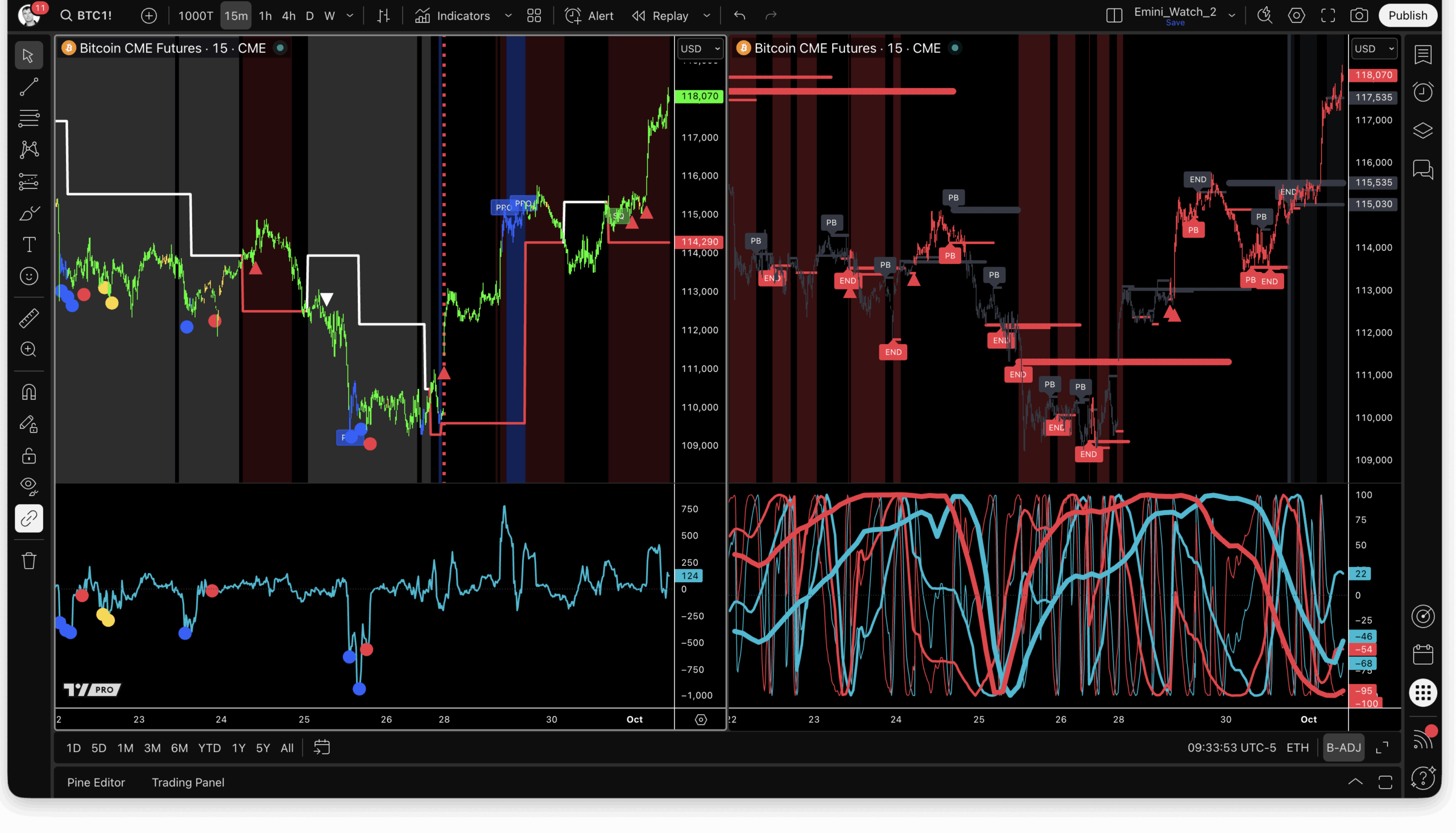Toggle the B-ADJ back-adjust setting
This screenshot has height=833, width=1456.
tap(1343, 748)
